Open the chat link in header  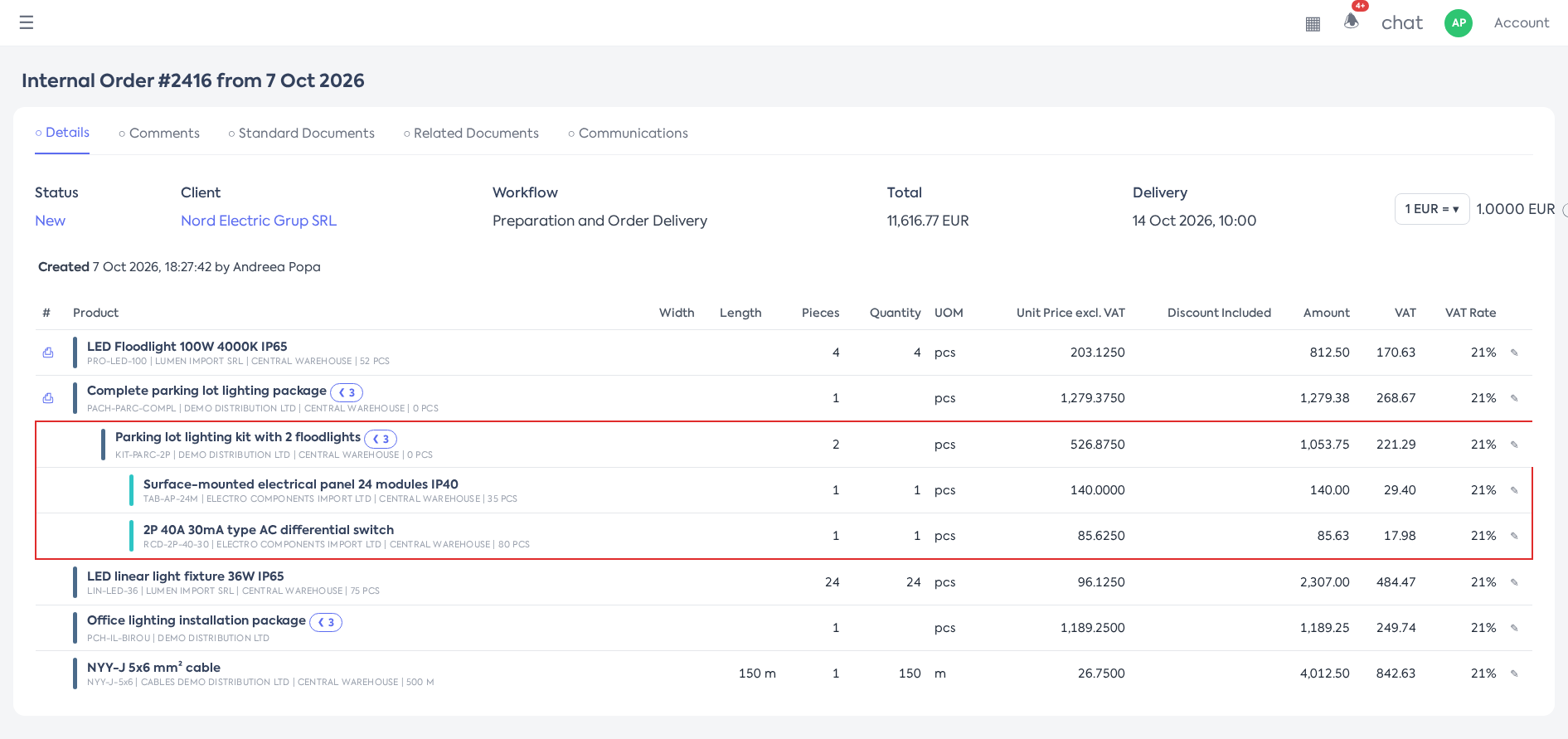(1402, 23)
